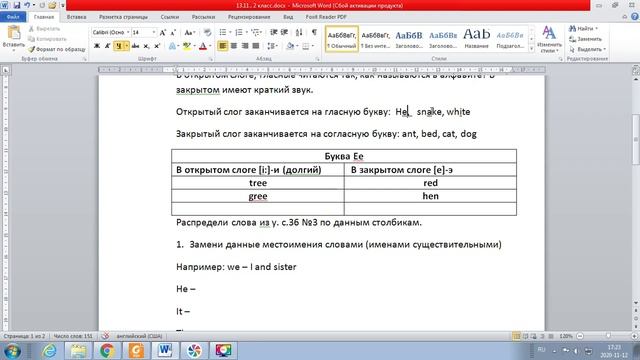
Task: Click Replace (Заменить) button
Action: coord(586,39)
